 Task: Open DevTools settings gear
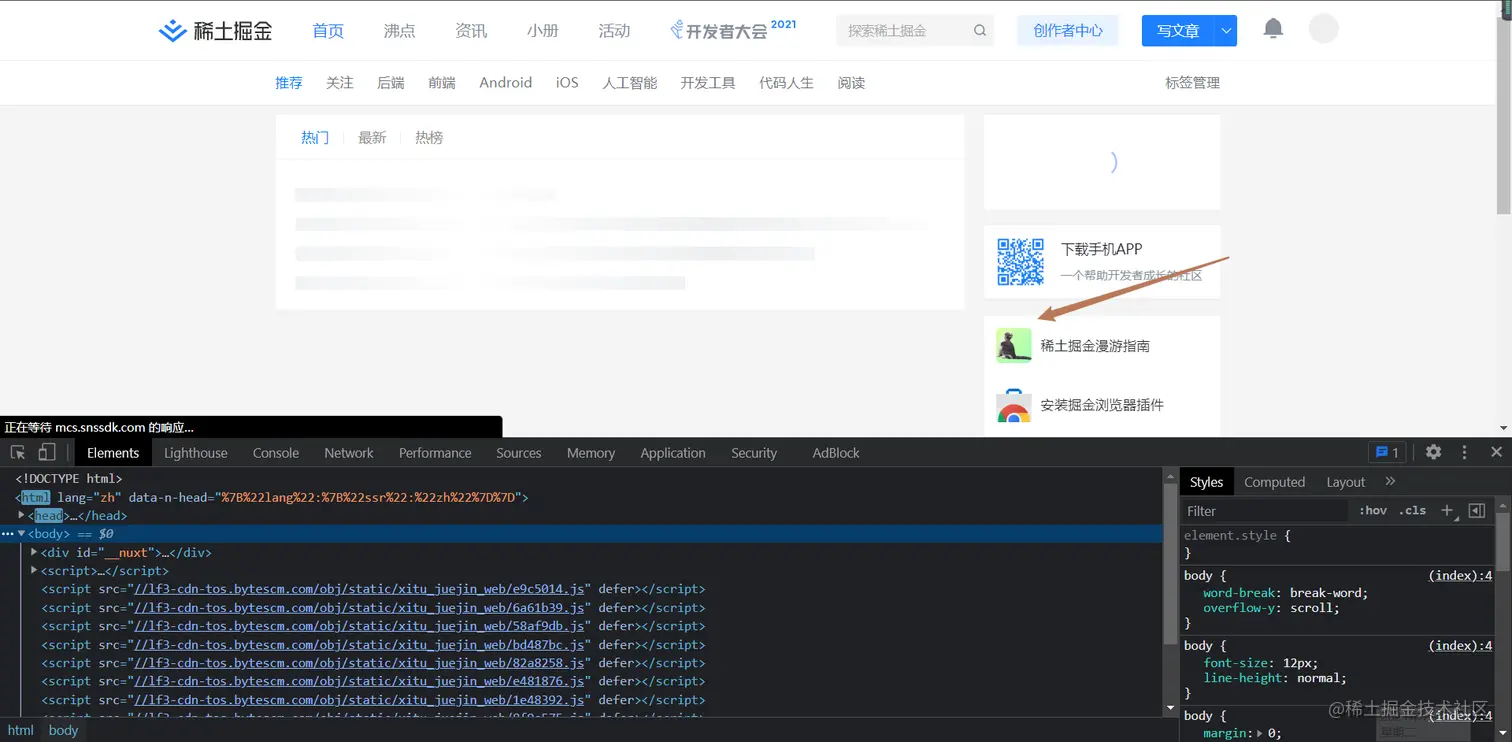coord(1433,452)
